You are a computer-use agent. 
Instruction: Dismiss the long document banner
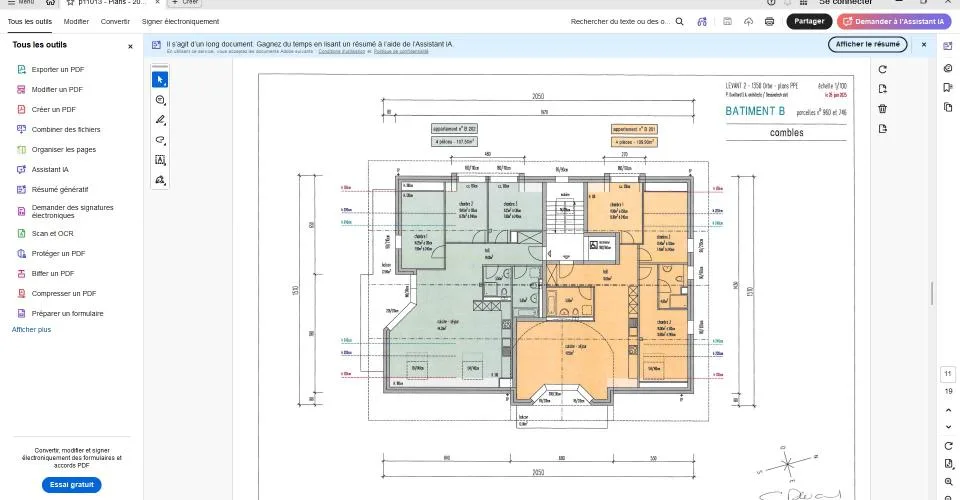coord(924,45)
